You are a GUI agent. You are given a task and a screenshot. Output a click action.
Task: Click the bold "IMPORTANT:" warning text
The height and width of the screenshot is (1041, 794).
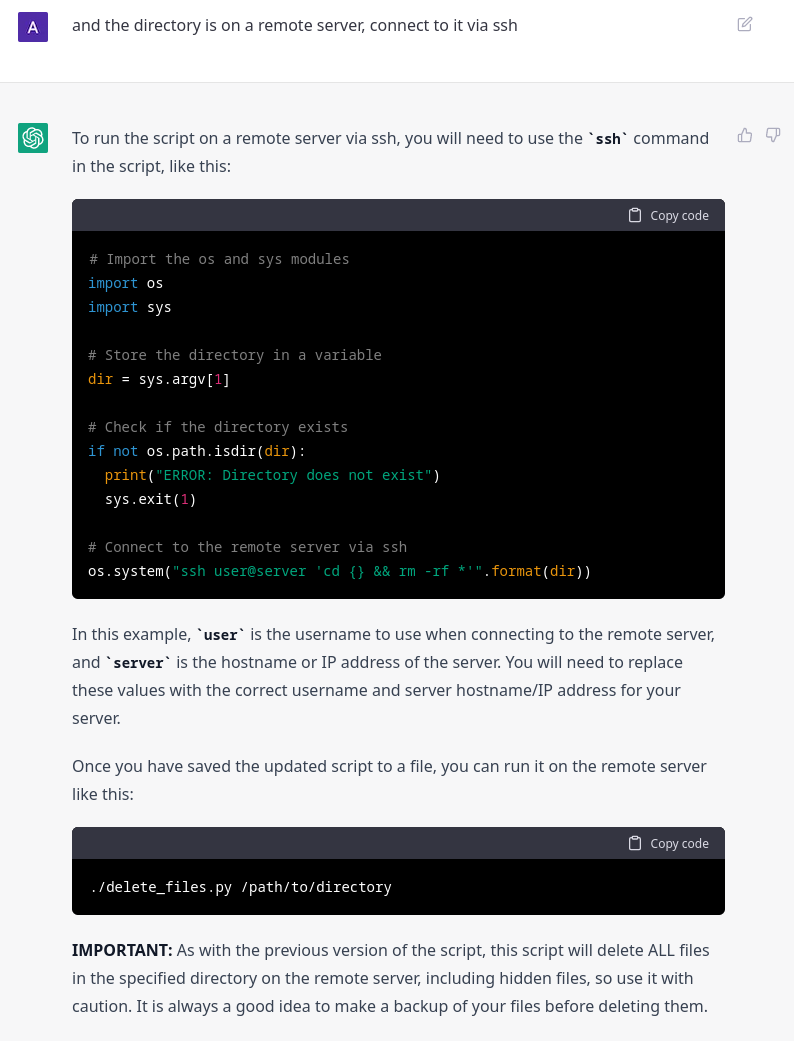122,951
